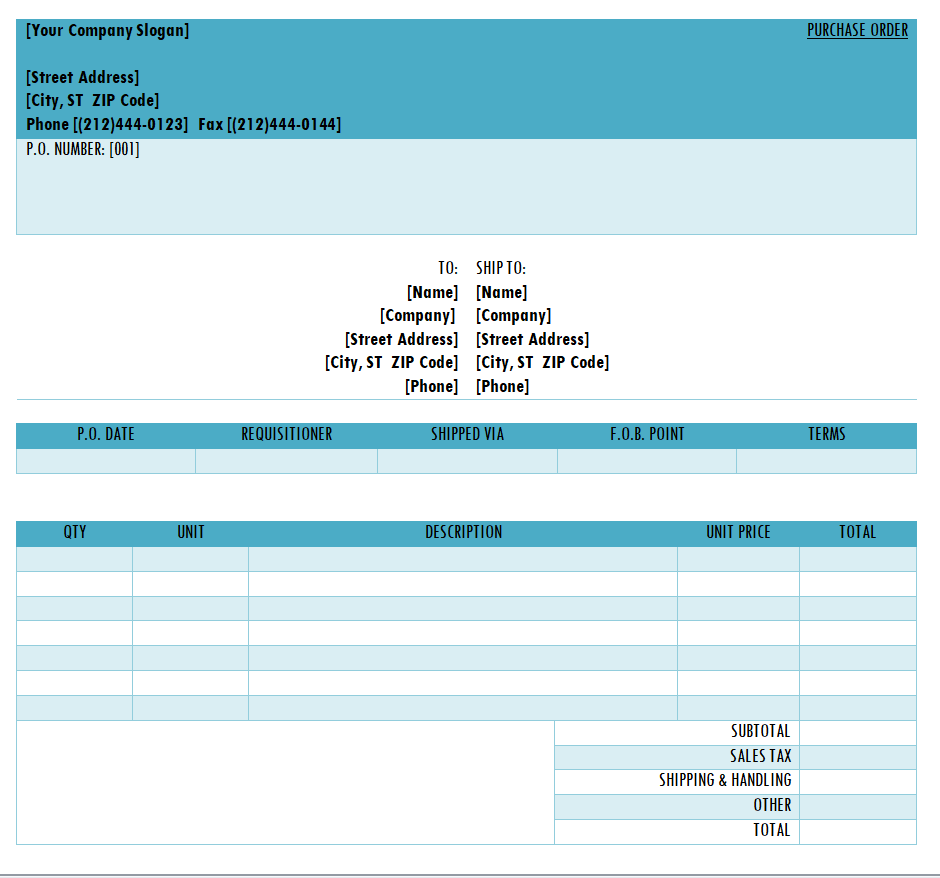Click the SHIPPING & HANDLING label
This screenshot has width=940, height=878.
coord(725,781)
